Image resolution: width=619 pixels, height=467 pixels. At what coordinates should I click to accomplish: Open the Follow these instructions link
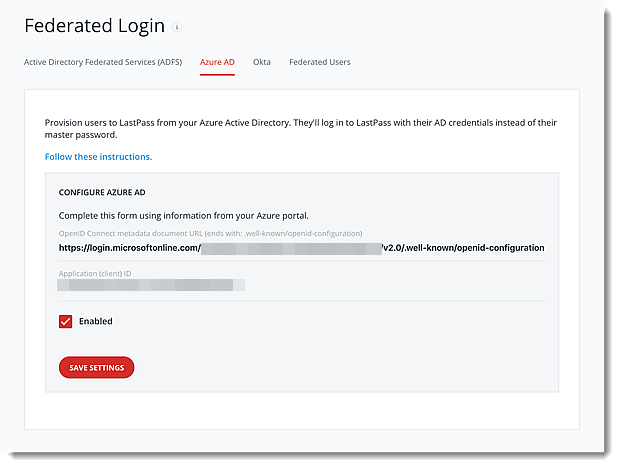(98, 157)
